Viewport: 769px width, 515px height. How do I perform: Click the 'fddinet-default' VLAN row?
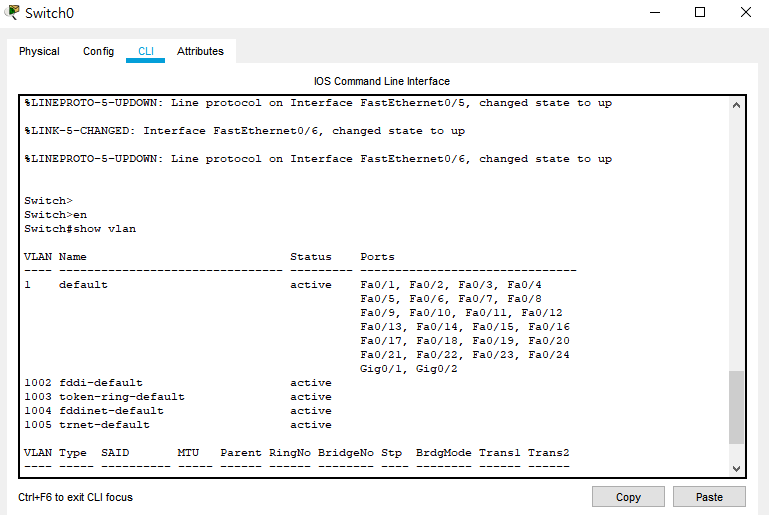178,411
